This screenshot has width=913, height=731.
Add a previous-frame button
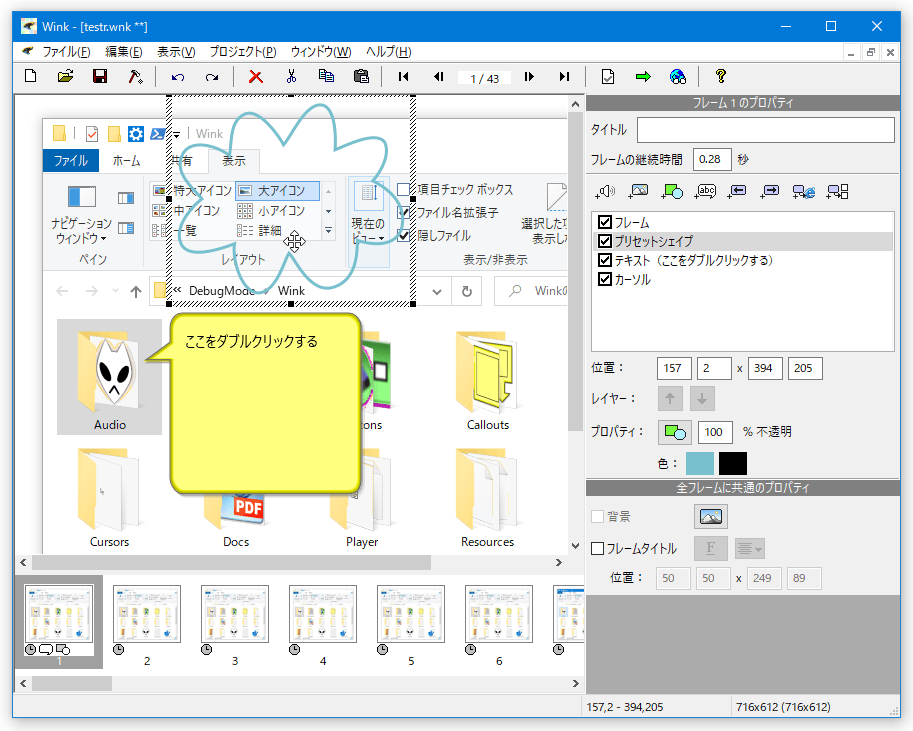click(x=737, y=191)
